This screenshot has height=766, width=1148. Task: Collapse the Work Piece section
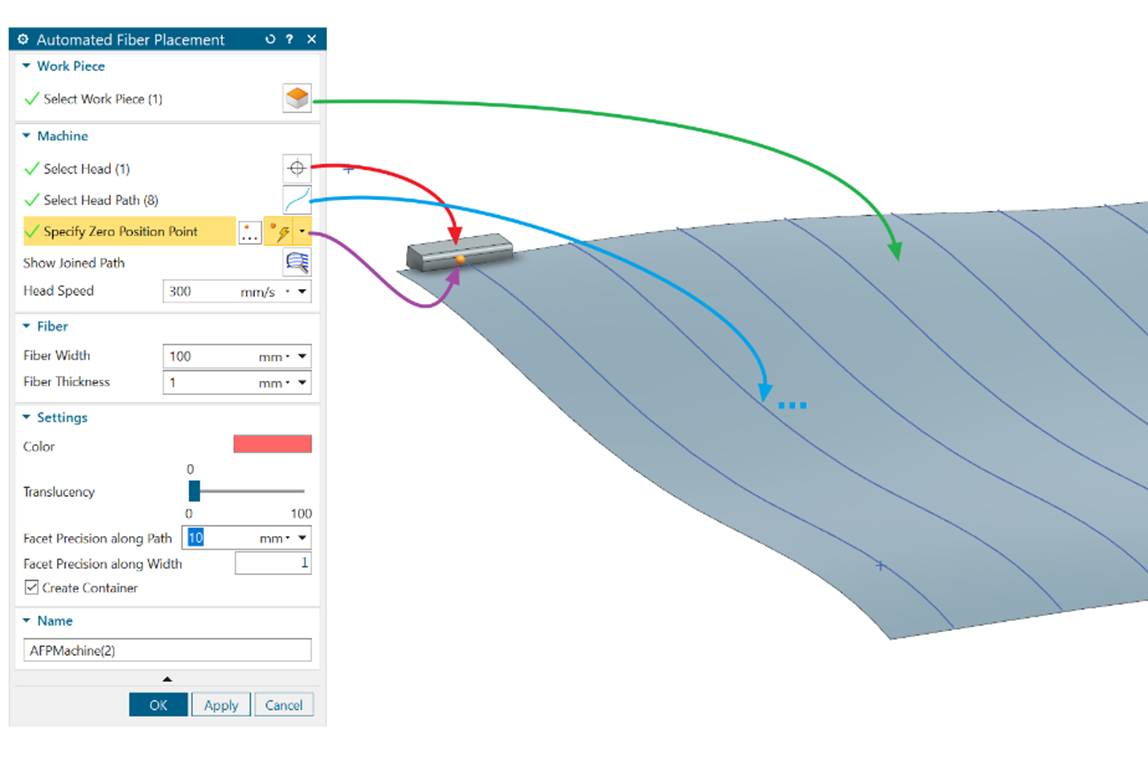coord(27,66)
